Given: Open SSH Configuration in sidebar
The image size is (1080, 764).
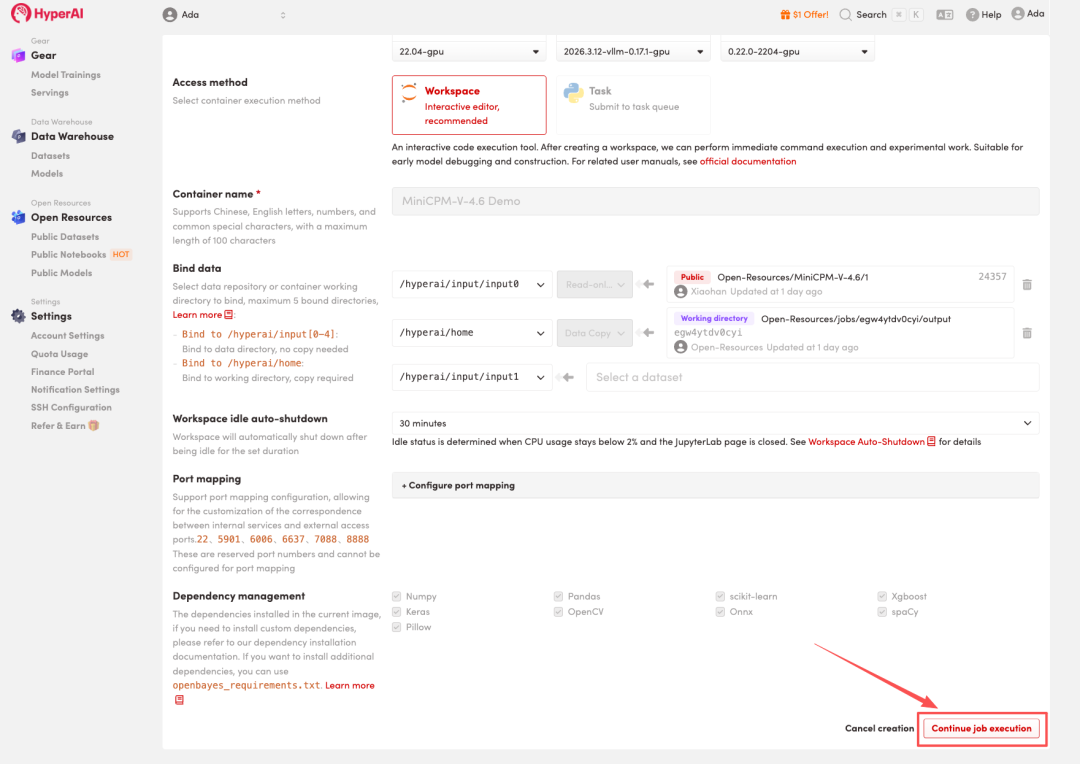Looking at the screenshot, I should (71, 407).
